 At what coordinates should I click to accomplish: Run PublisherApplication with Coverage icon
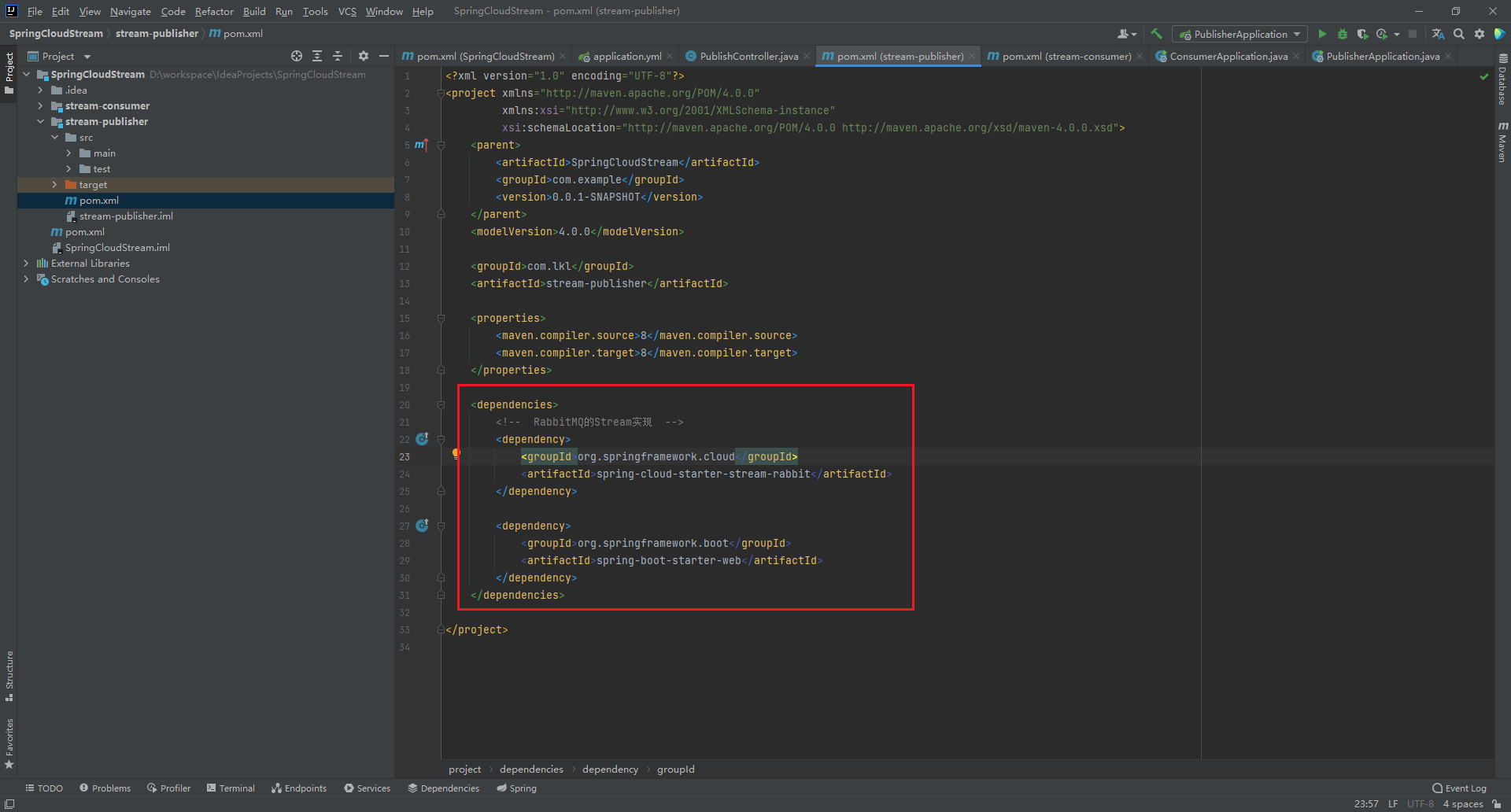[1363, 34]
